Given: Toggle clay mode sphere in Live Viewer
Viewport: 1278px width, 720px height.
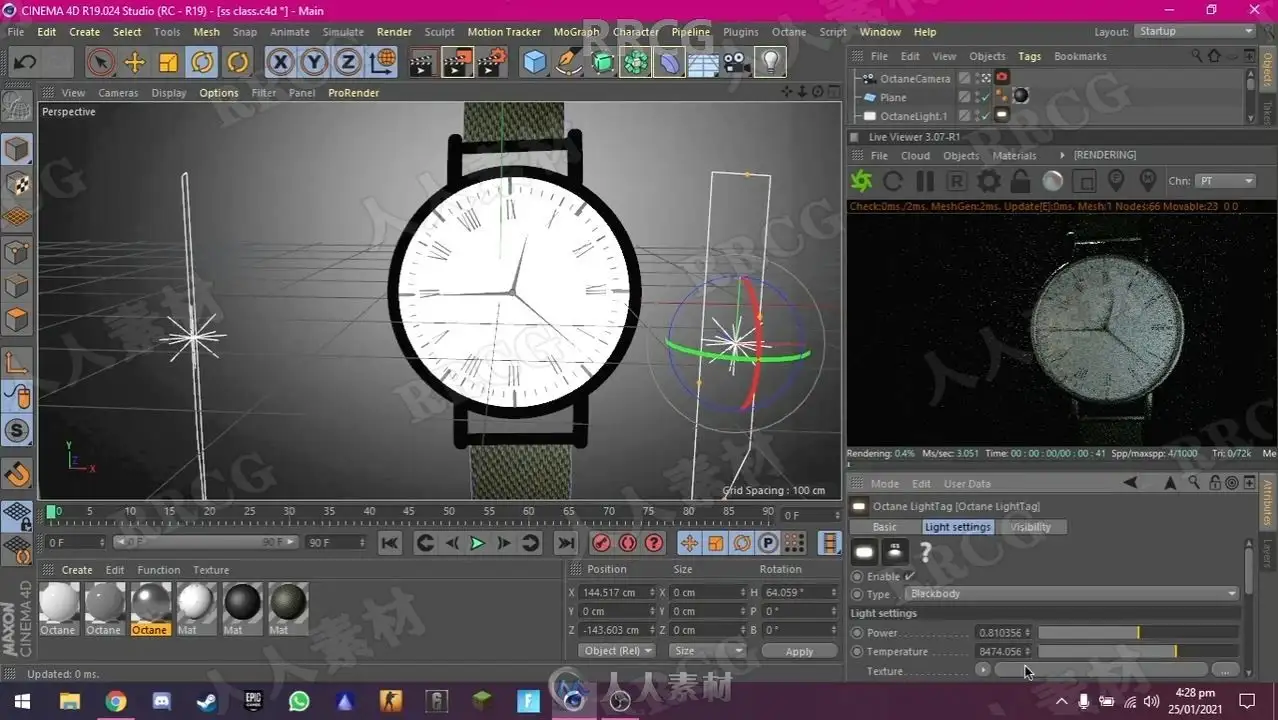Looking at the screenshot, I should tap(1053, 181).
